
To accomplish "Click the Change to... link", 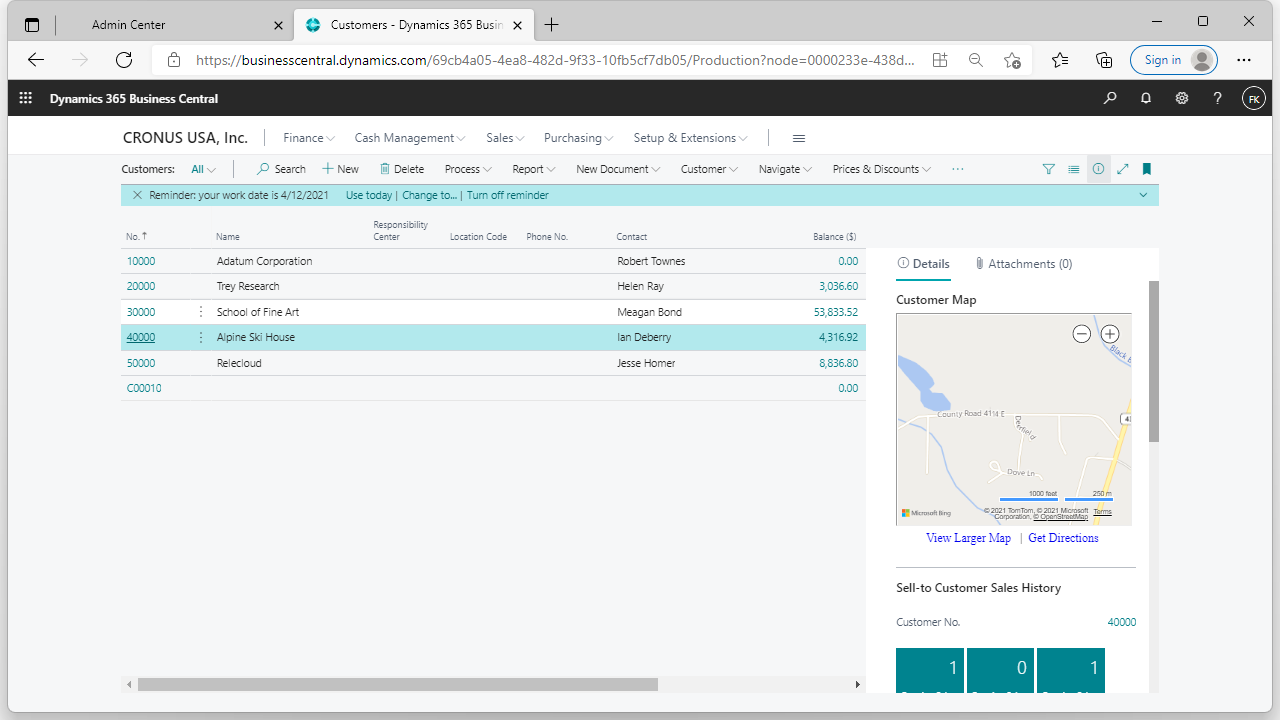I will click(x=430, y=195).
